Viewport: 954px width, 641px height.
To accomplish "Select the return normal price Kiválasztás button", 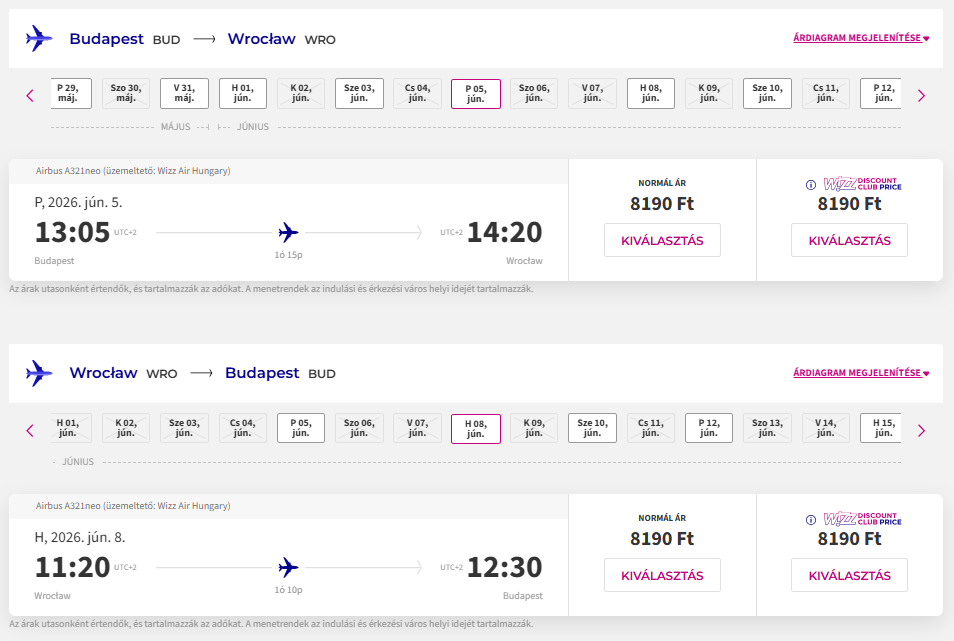I will [x=662, y=575].
